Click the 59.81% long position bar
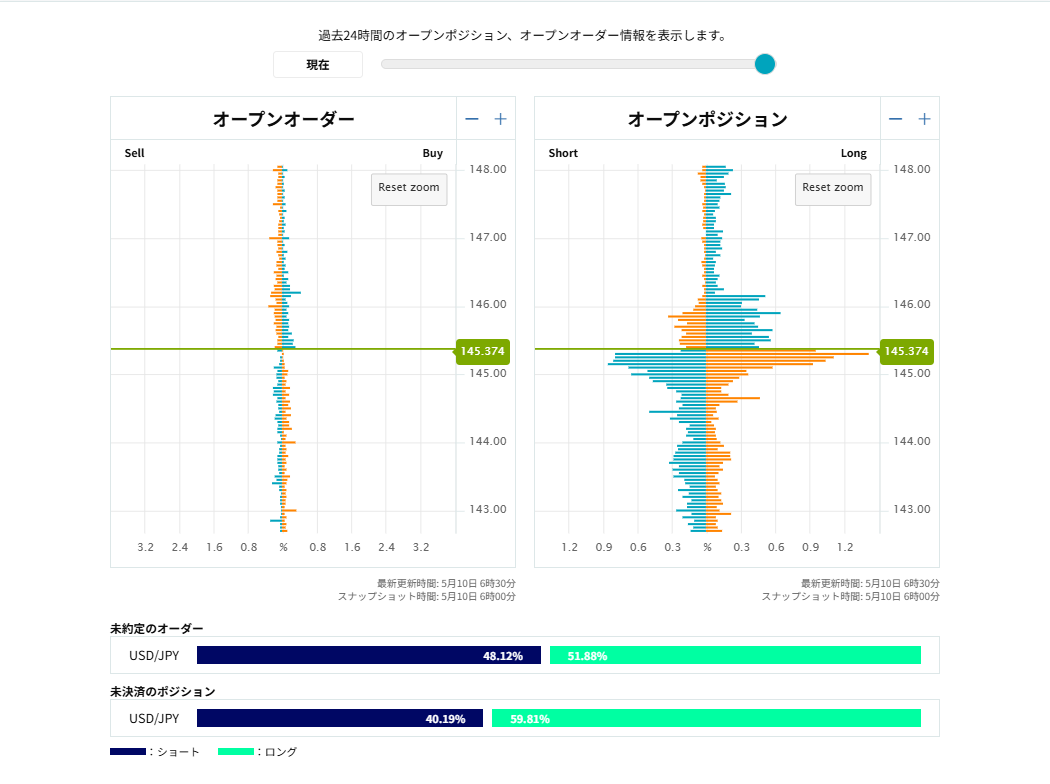Screen dimensions: 1050x784 [706, 718]
